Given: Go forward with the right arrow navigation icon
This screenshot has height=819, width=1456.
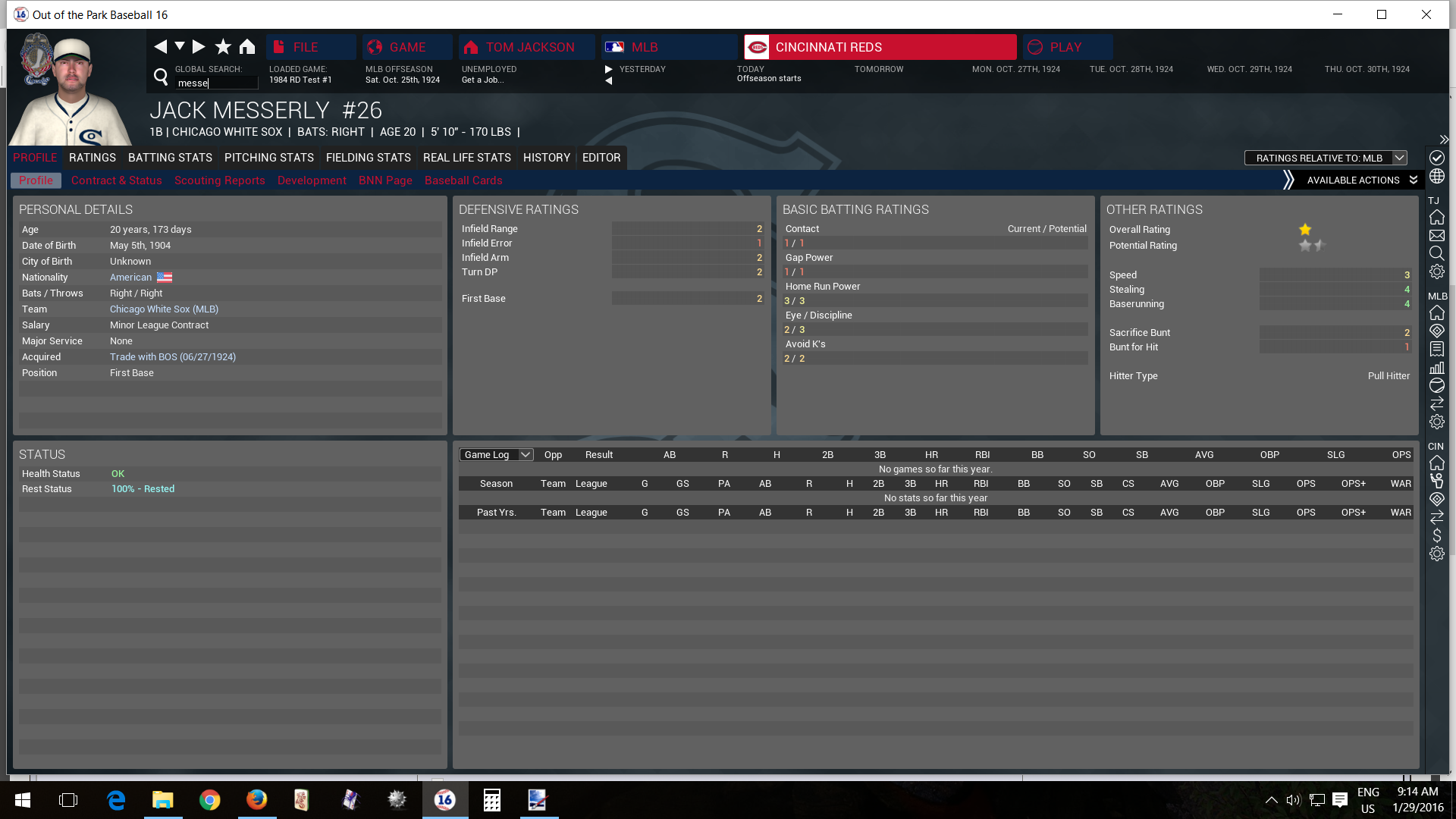Looking at the screenshot, I should pyautogui.click(x=199, y=47).
